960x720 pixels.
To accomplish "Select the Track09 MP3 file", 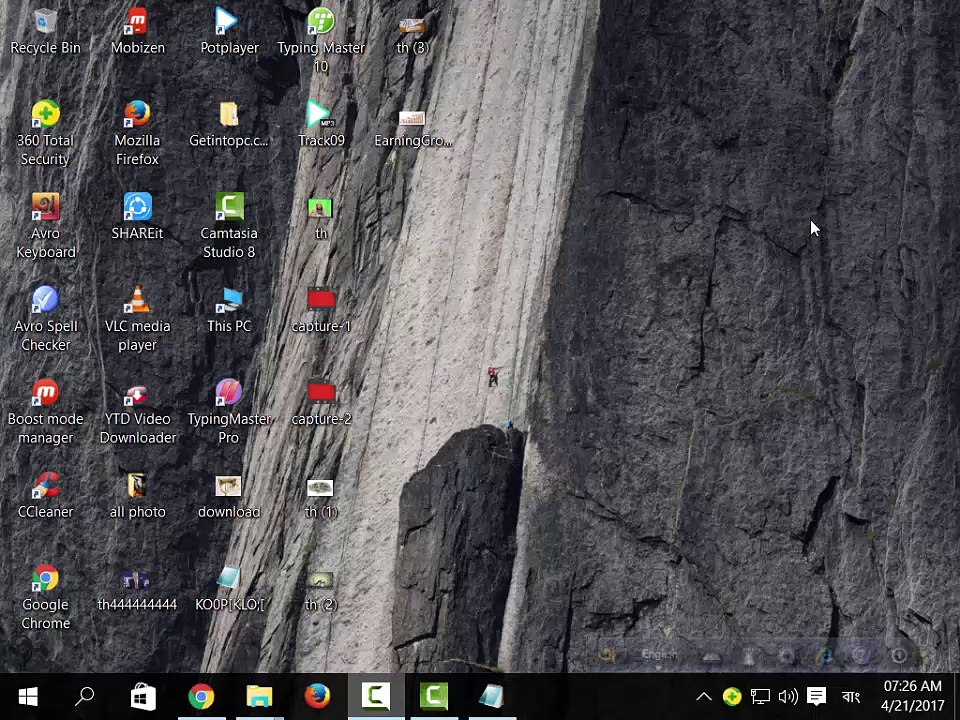I will [x=321, y=125].
